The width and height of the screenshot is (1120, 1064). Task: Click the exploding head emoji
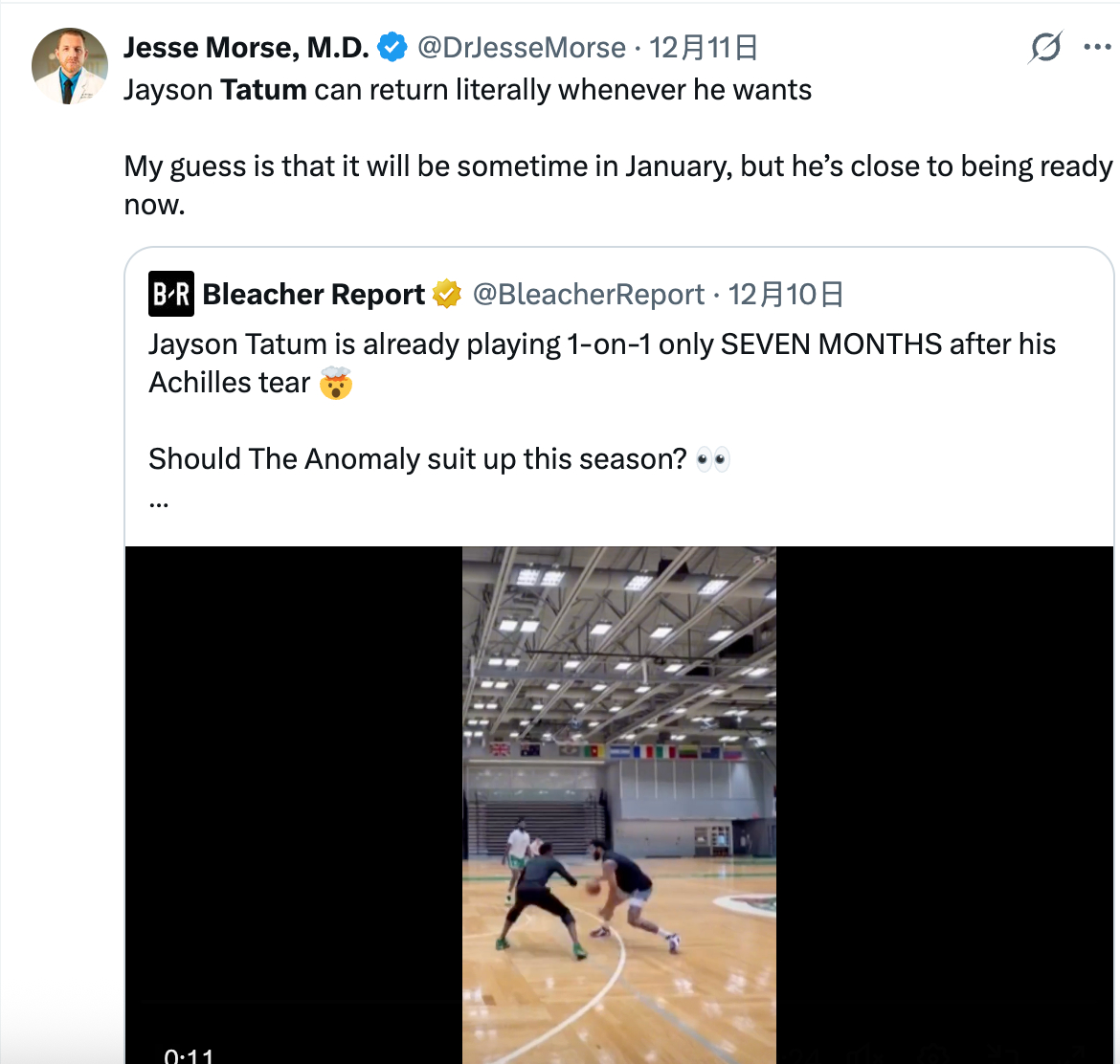pos(336,384)
